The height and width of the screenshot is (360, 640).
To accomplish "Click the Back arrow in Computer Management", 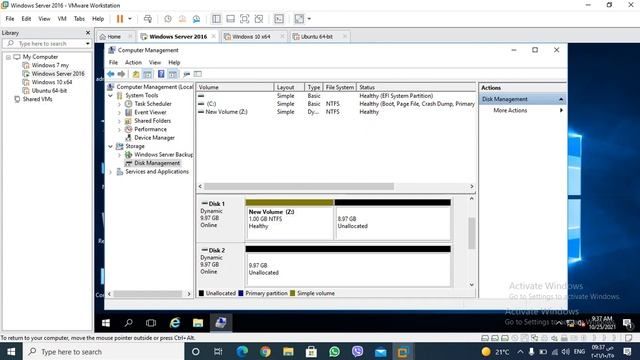I will pos(111,74).
